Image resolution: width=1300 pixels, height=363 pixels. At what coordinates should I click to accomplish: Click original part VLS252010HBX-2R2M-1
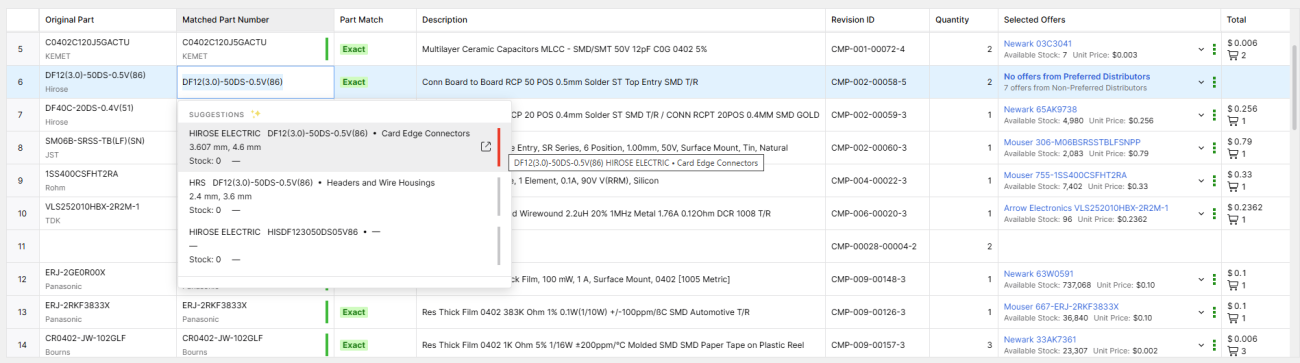(x=92, y=207)
